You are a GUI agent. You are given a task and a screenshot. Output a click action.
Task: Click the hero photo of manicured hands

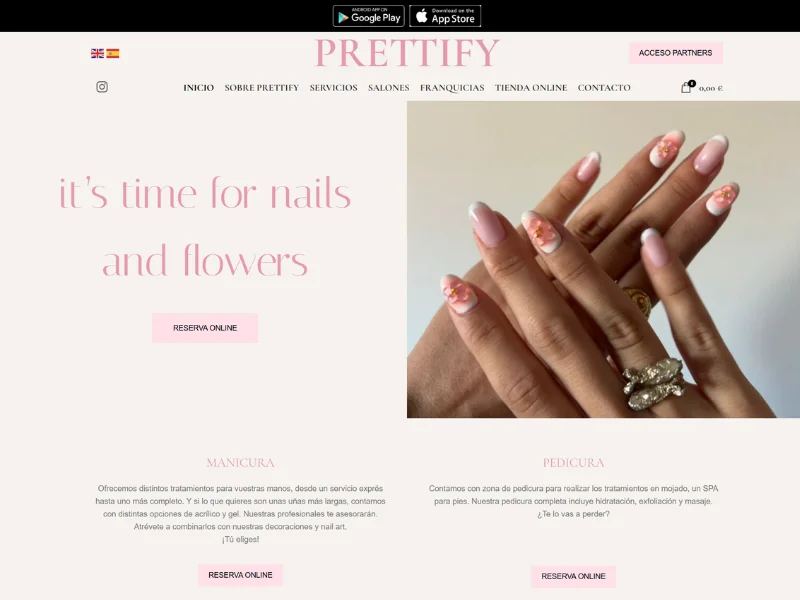[x=603, y=259]
